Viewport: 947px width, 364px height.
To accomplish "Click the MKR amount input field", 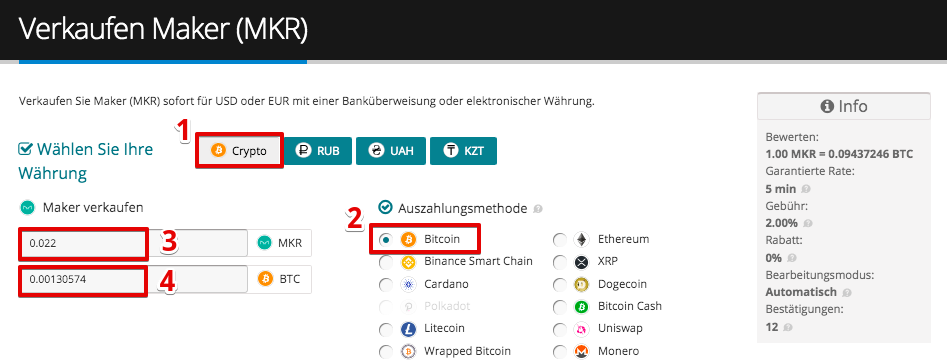I will [133, 243].
